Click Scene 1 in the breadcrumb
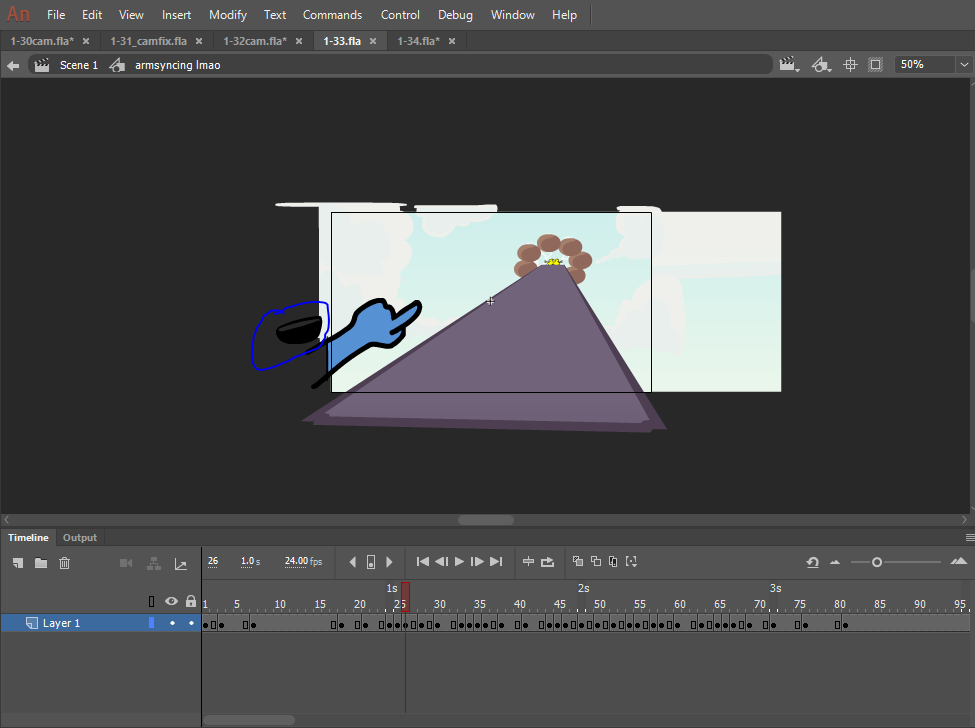Screen dimensions: 975x728 79,65
